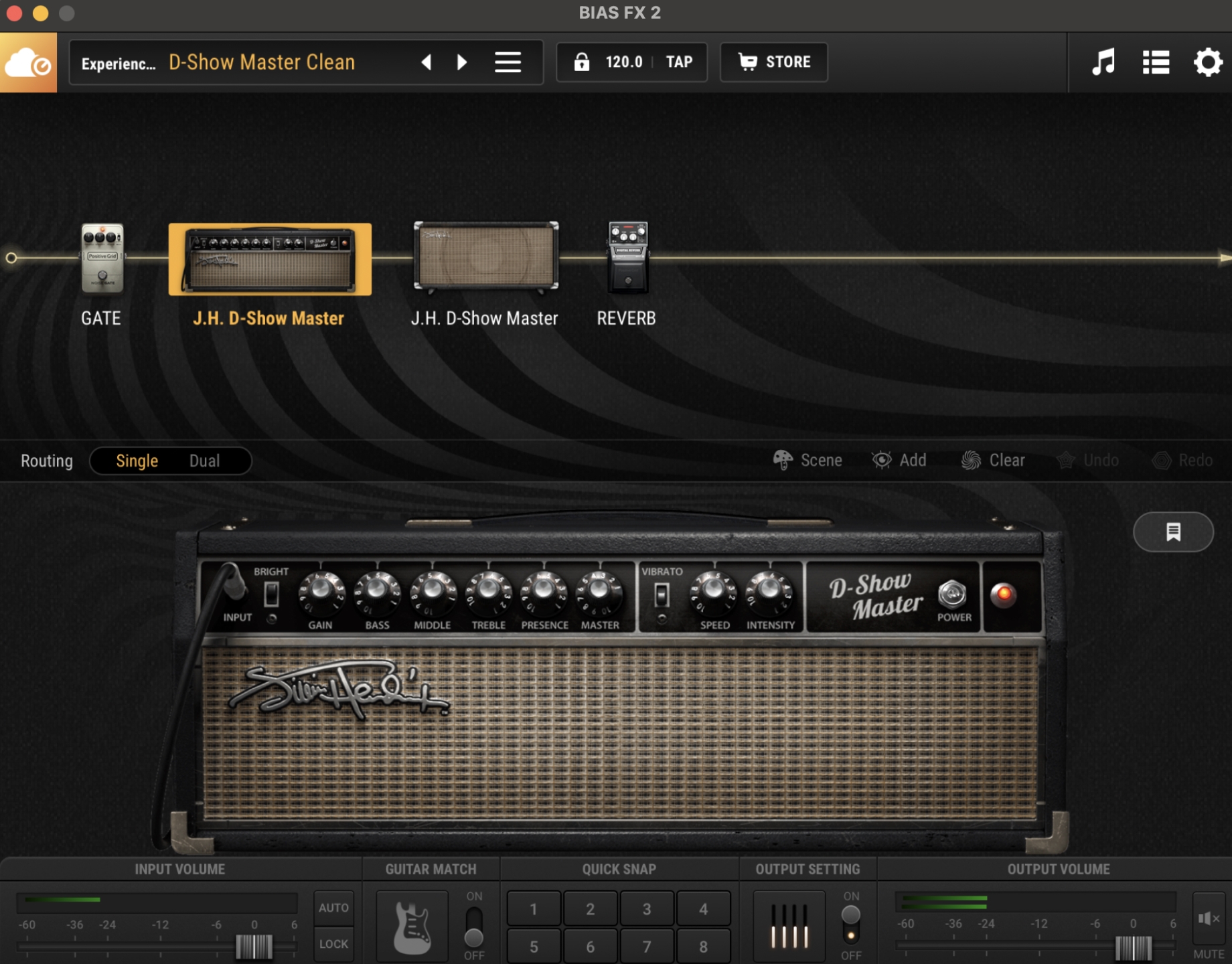Open the ToneCloud cloud icon
Screen dimensions: 1232x964
coord(28,63)
